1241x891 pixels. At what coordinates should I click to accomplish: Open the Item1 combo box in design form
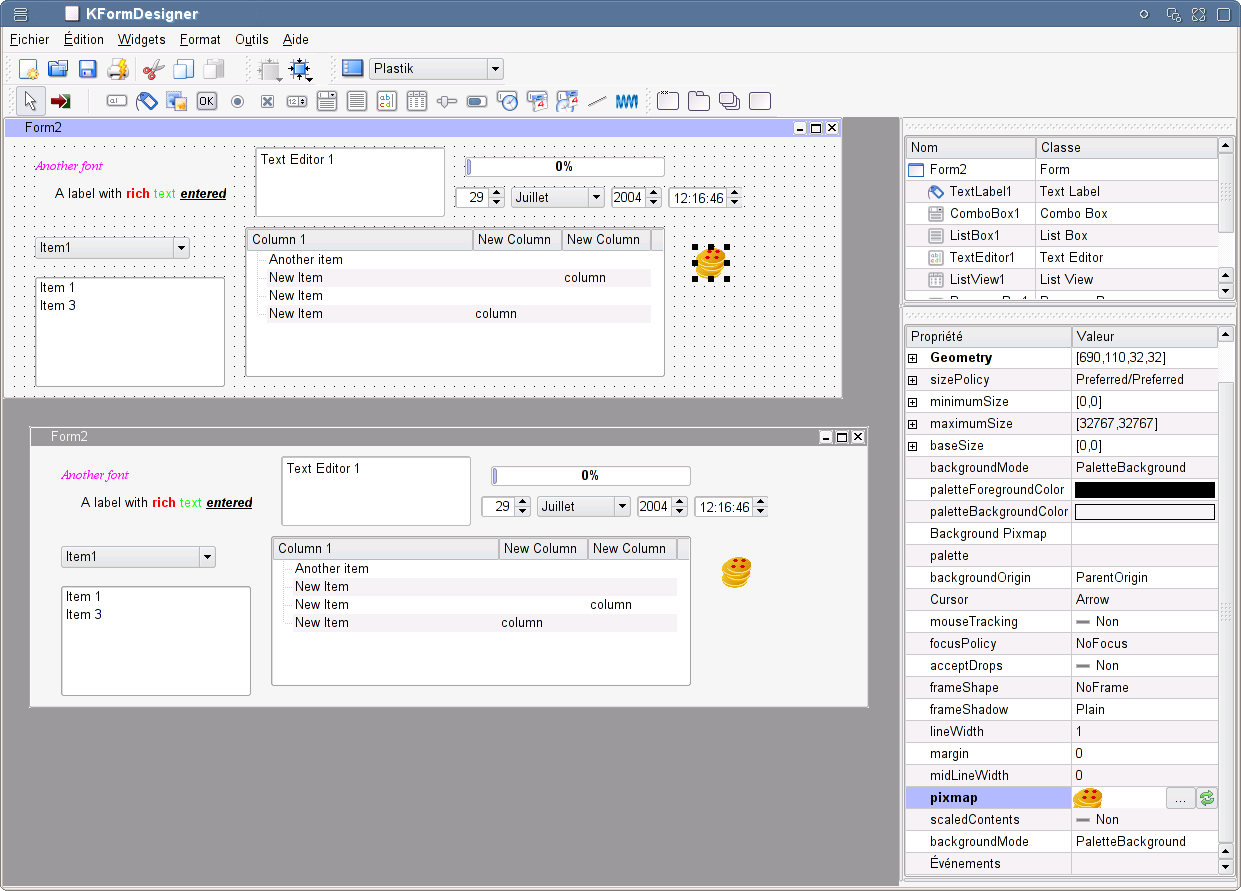click(x=112, y=247)
